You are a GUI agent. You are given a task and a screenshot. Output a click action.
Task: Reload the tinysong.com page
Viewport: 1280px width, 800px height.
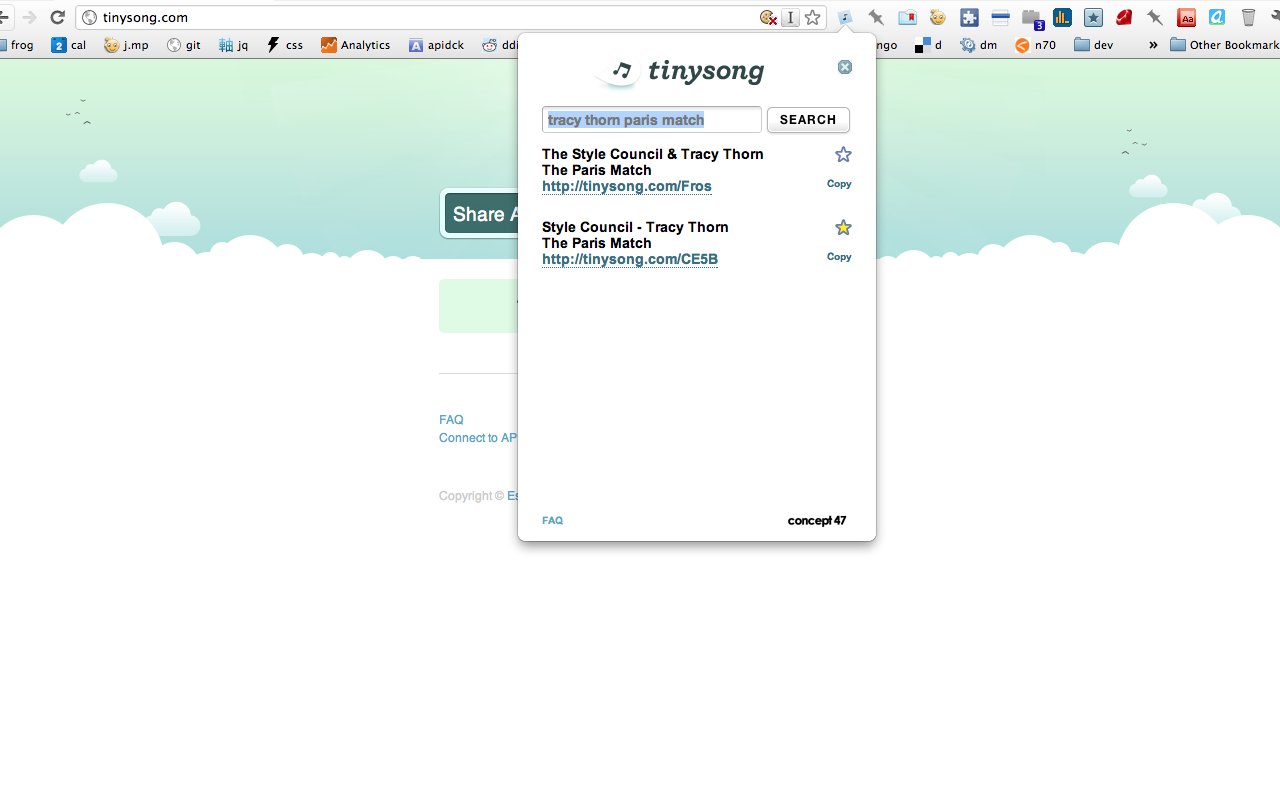[57, 17]
